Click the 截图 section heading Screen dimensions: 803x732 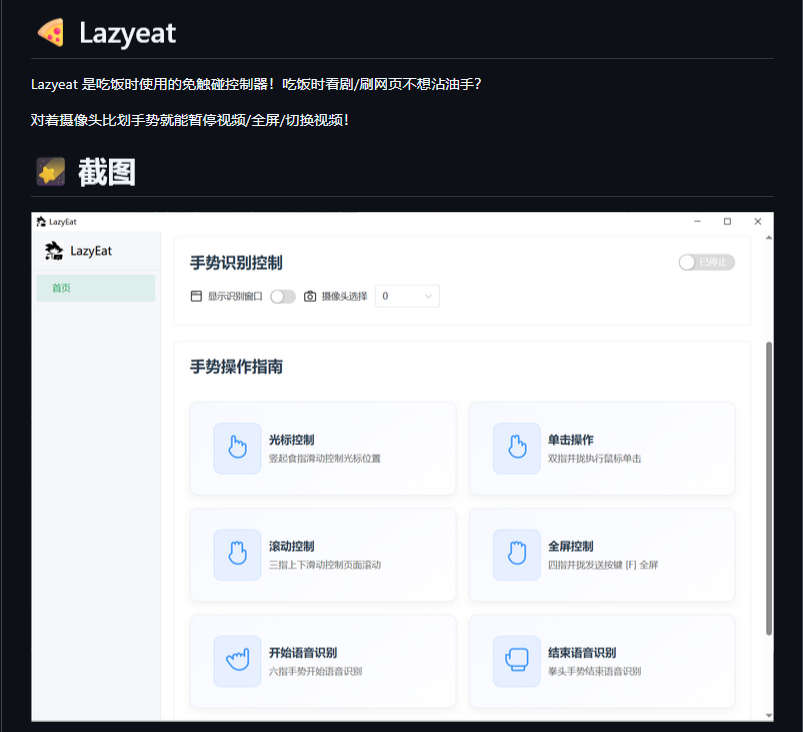(x=107, y=172)
